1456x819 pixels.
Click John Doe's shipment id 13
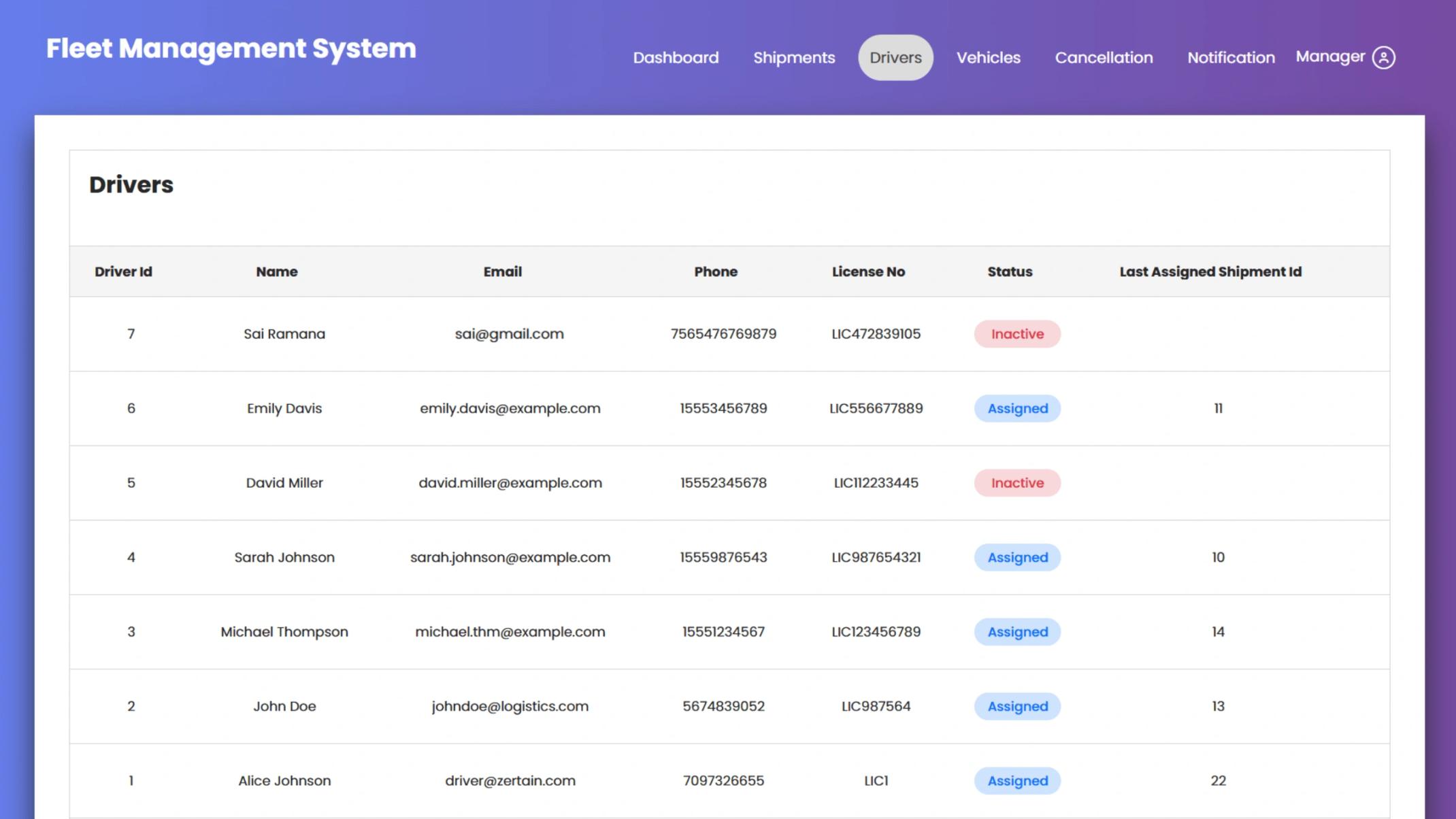click(1218, 706)
